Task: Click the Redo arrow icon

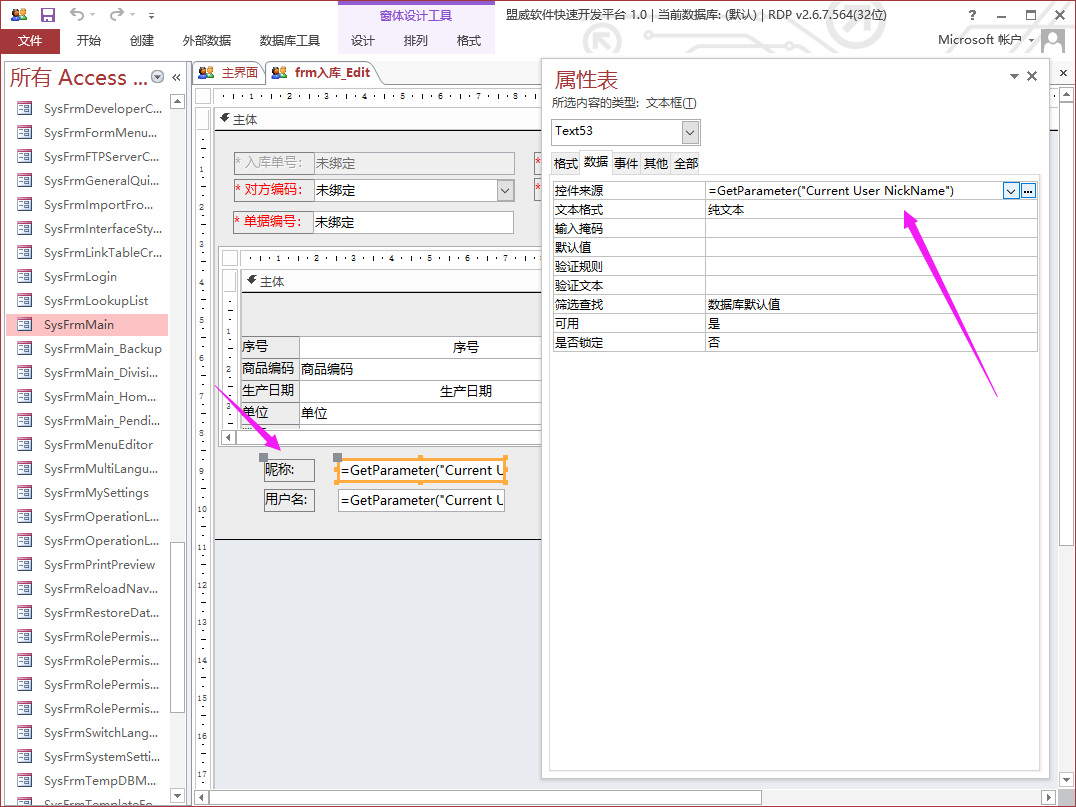Action: [x=116, y=15]
